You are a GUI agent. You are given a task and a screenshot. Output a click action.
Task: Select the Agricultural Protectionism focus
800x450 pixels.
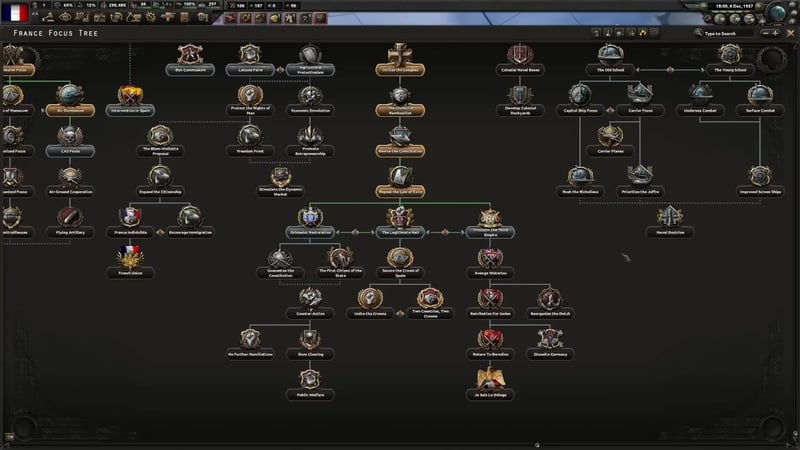click(310, 60)
